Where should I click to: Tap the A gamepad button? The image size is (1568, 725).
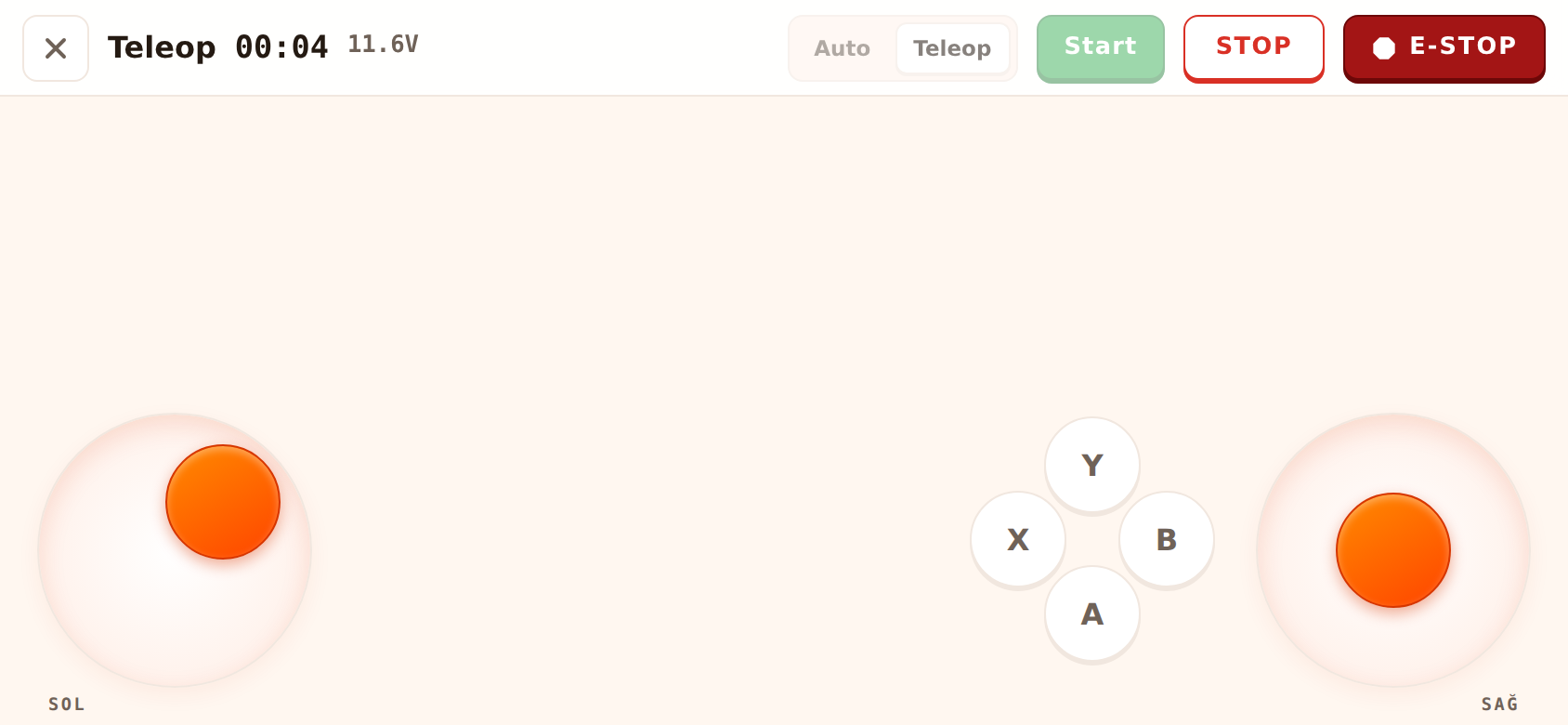(1092, 613)
